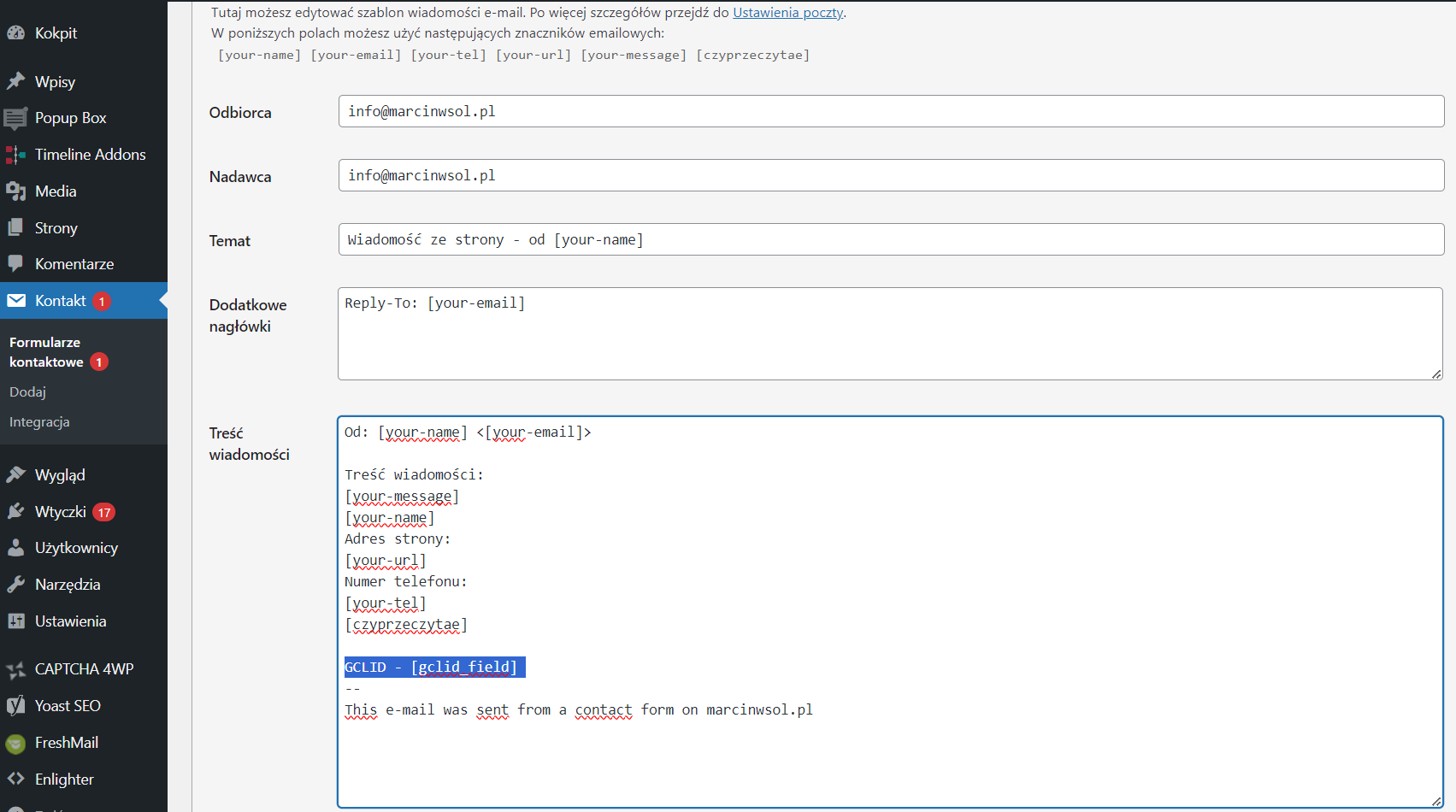Click the highlighted GCLID line

pos(434,667)
